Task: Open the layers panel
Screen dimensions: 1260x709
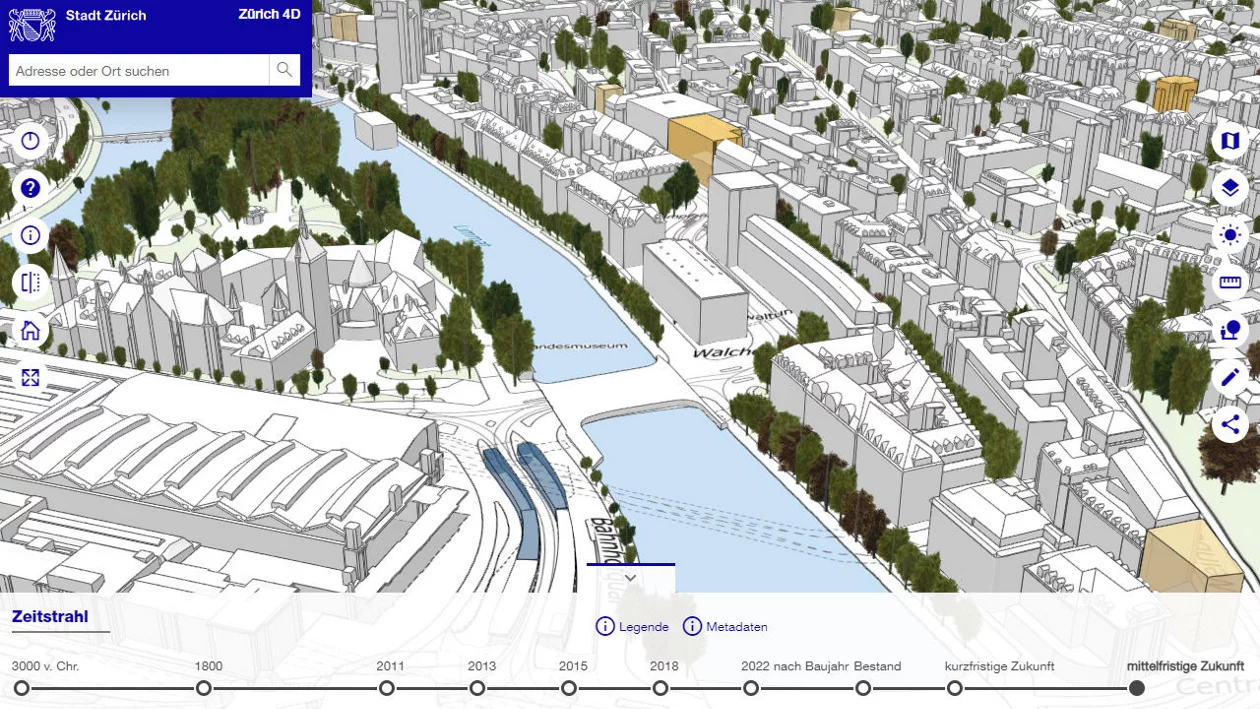Action: [x=1230, y=188]
